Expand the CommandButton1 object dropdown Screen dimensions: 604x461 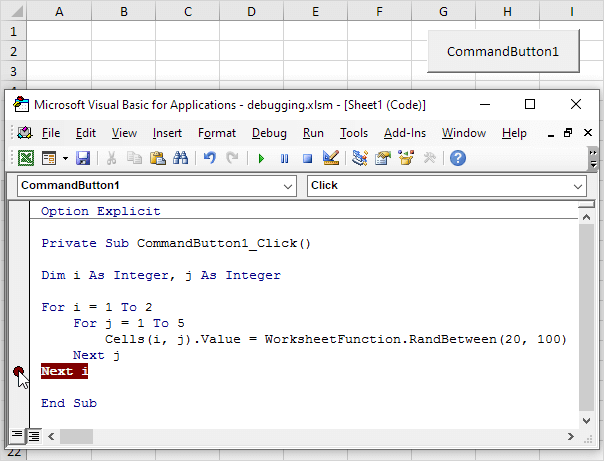click(288, 186)
